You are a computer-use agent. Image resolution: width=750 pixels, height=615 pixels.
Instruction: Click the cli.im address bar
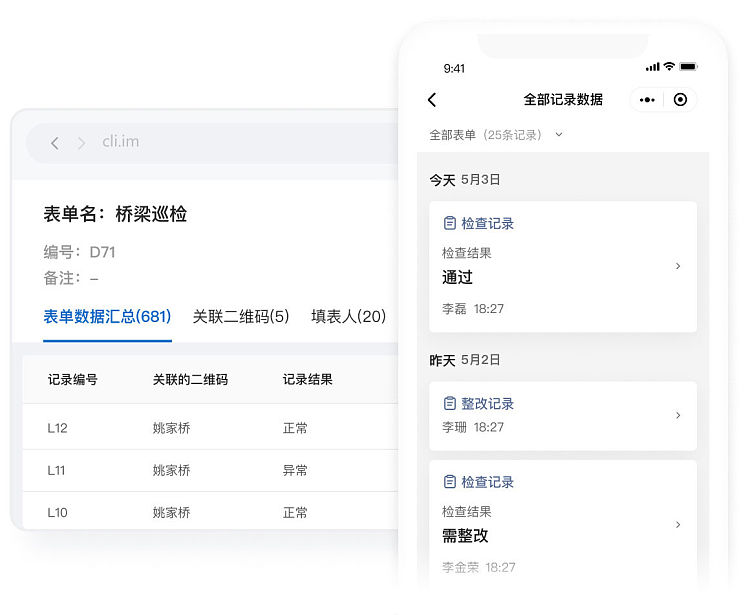tap(200, 142)
